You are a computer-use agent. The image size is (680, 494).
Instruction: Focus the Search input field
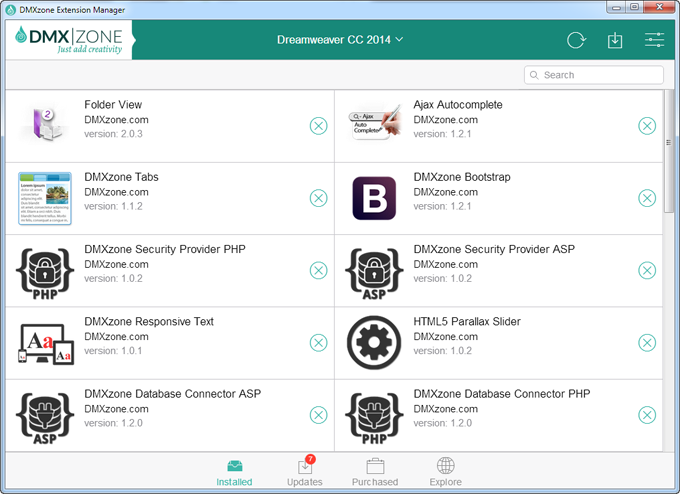point(594,75)
